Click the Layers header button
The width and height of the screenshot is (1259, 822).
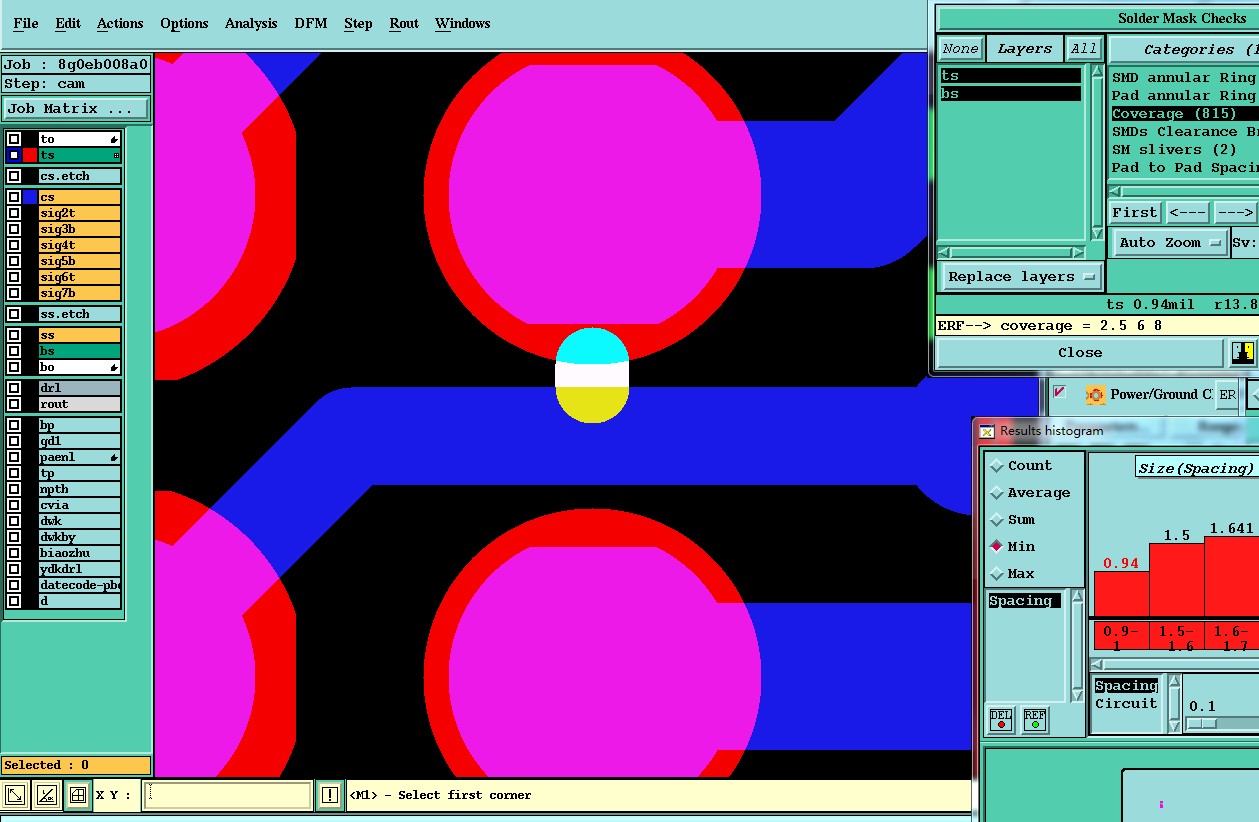tap(1024, 48)
